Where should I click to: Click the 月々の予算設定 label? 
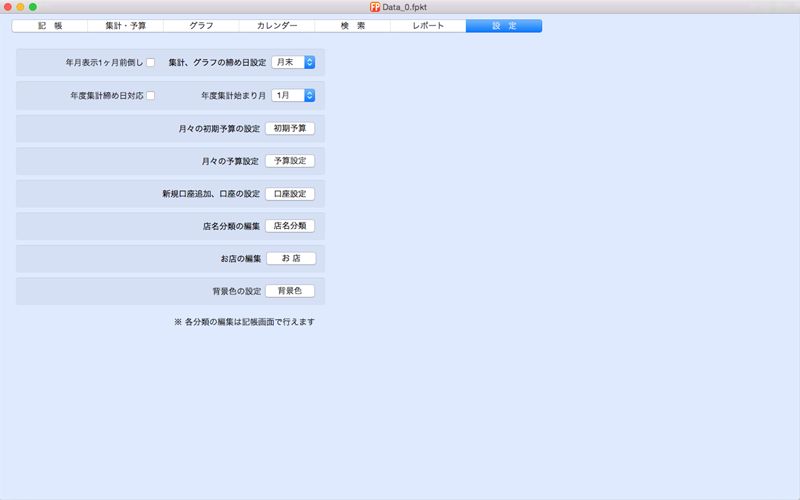pos(230,161)
